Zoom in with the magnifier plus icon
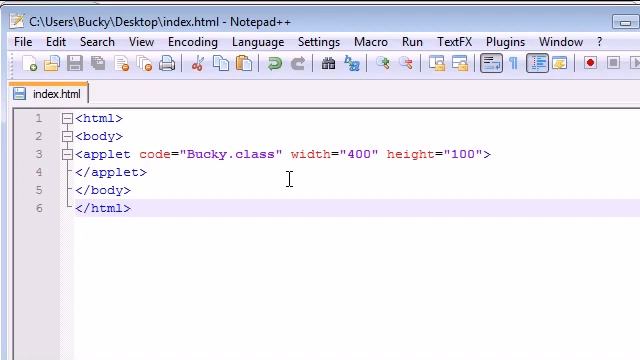The height and width of the screenshot is (360, 640). coord(383,63)
